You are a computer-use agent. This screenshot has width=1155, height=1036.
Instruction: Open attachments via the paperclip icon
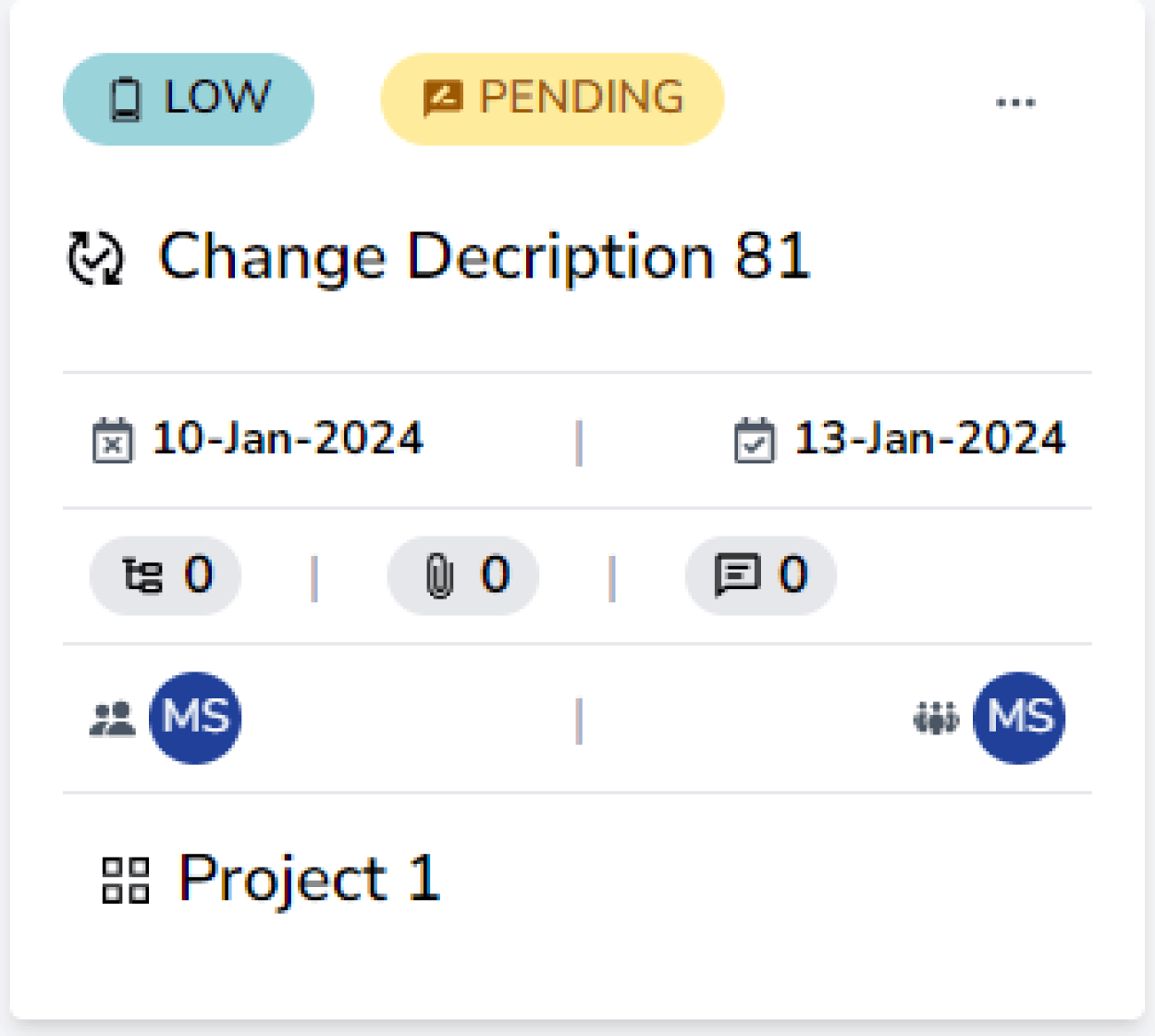437,574
